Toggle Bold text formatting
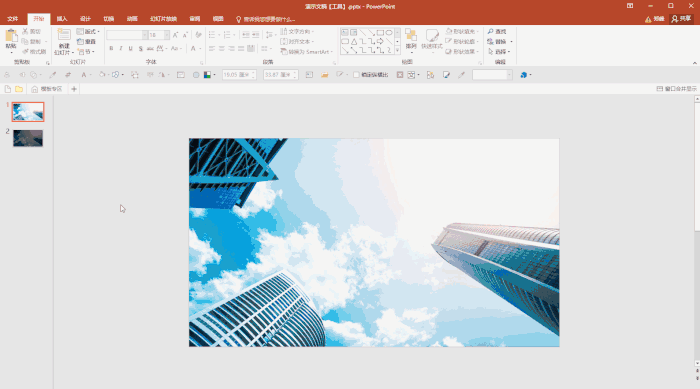 coord(111,48)
